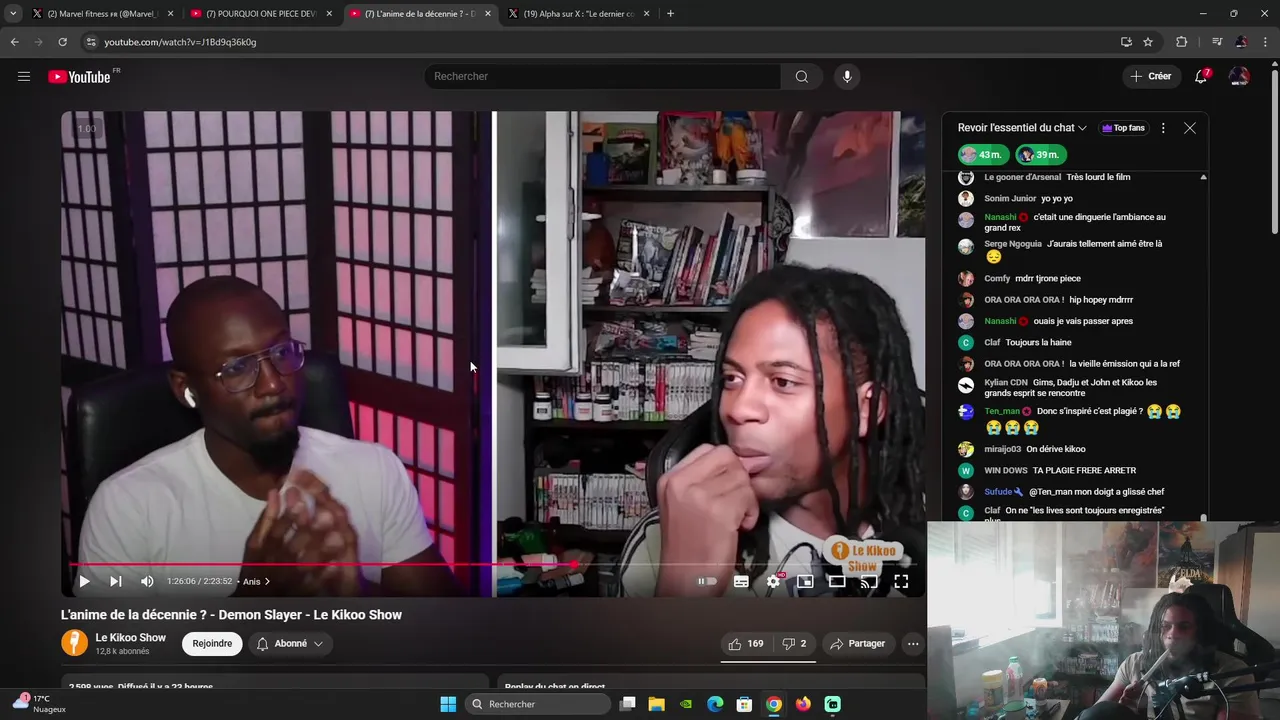Viewport: 1280px width, 720px height.
Task: Open the account avatar menu
Action: (x=1239, y=76)
